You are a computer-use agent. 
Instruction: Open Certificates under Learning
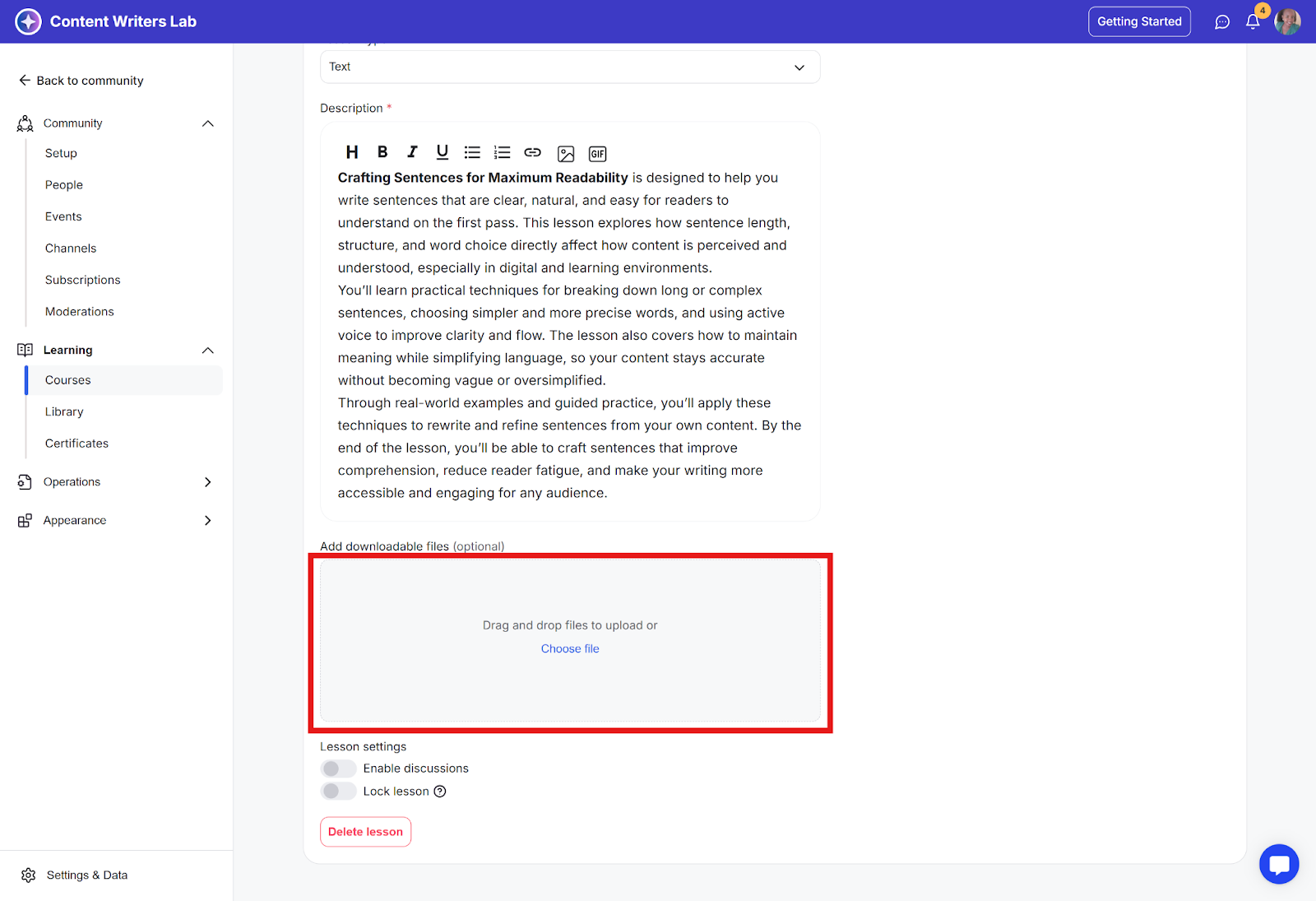pos(76,444)
